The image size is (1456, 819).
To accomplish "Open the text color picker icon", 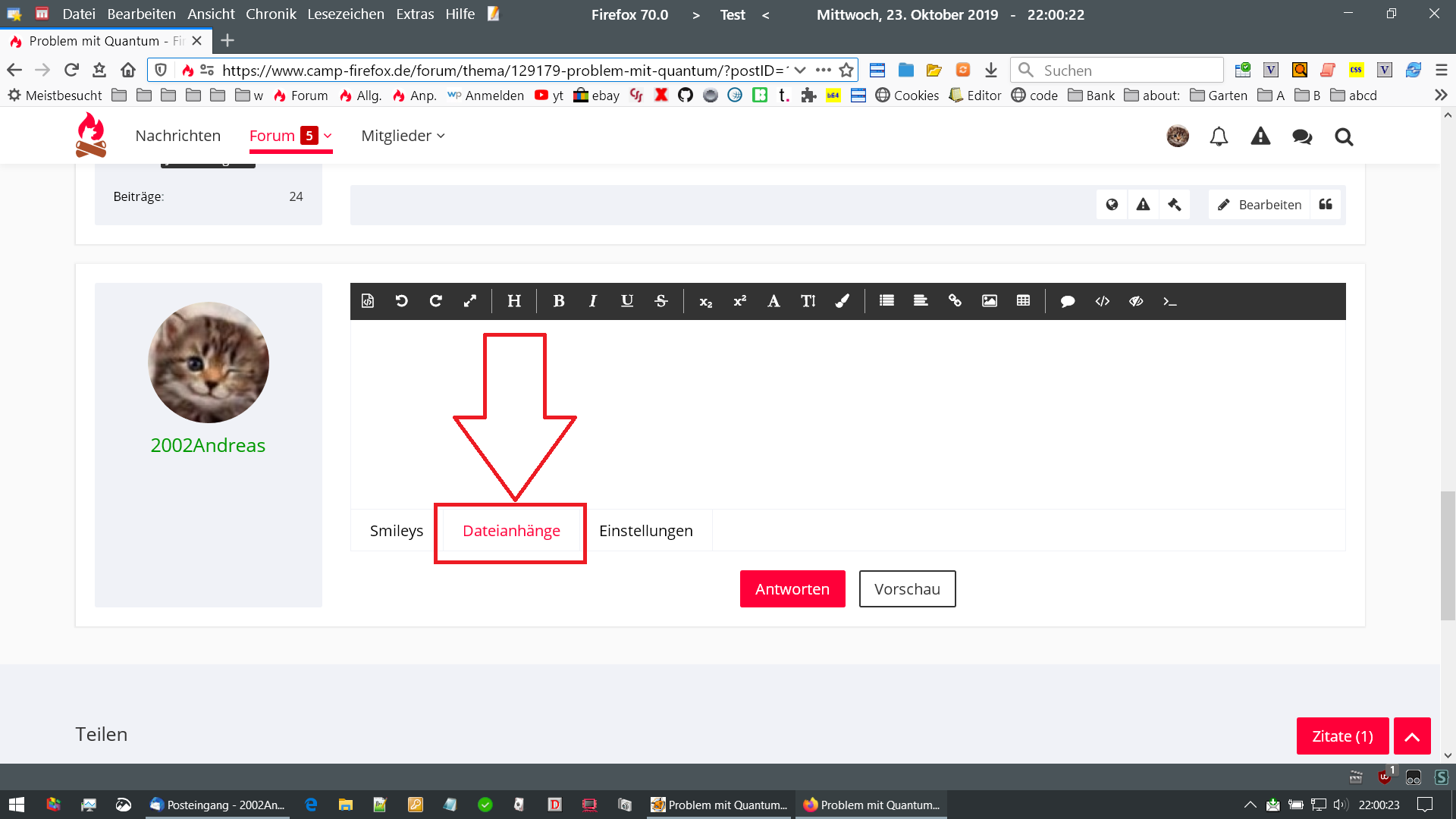I will click(x=842, y=301).
